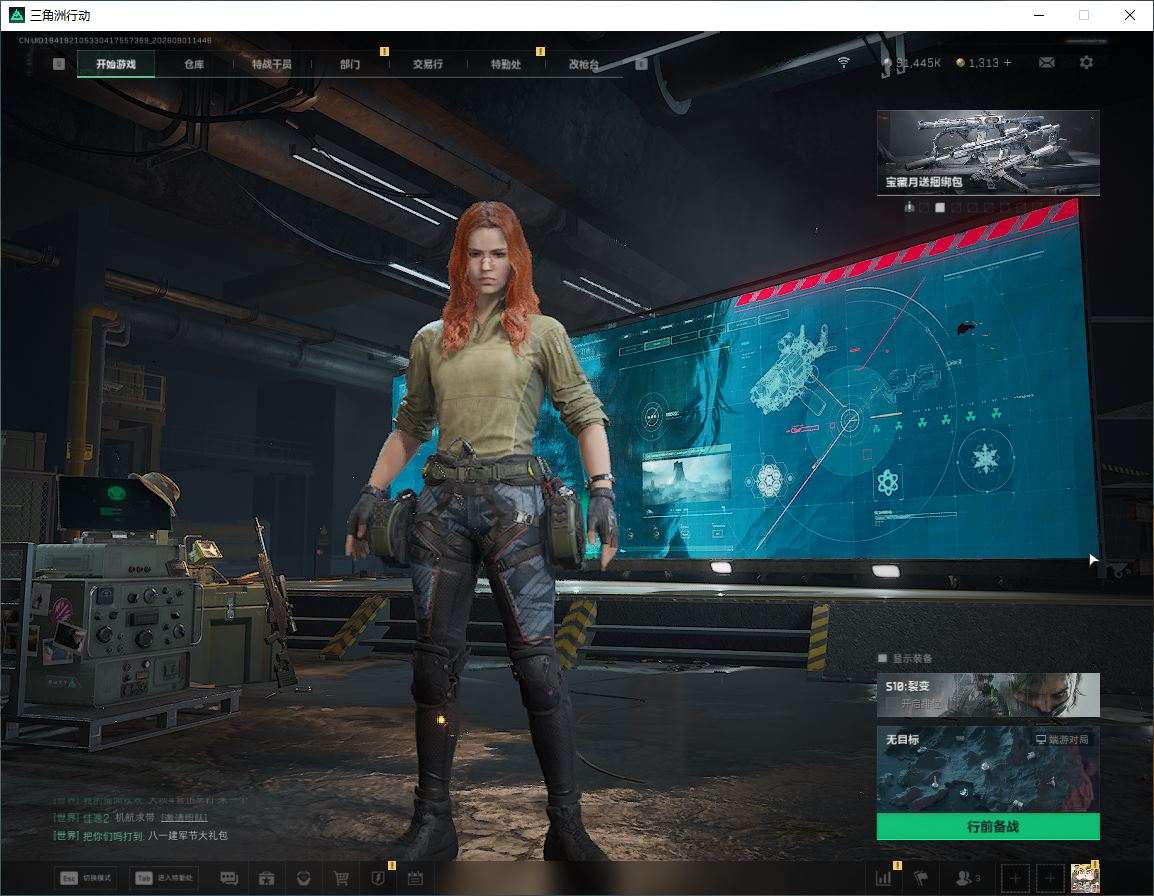Click the 31,445K currency balance
Image resolution: width=1154 pixels, height=896 pixels.
click(913, 63)
